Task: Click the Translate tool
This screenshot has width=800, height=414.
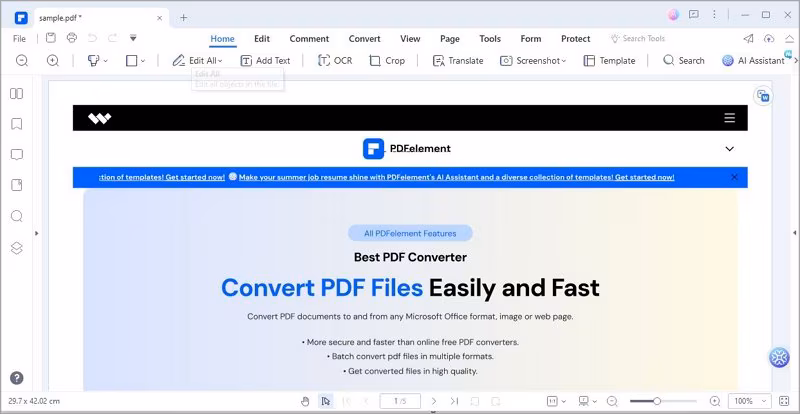Action: pyautogui.click(x=458, y=60)
